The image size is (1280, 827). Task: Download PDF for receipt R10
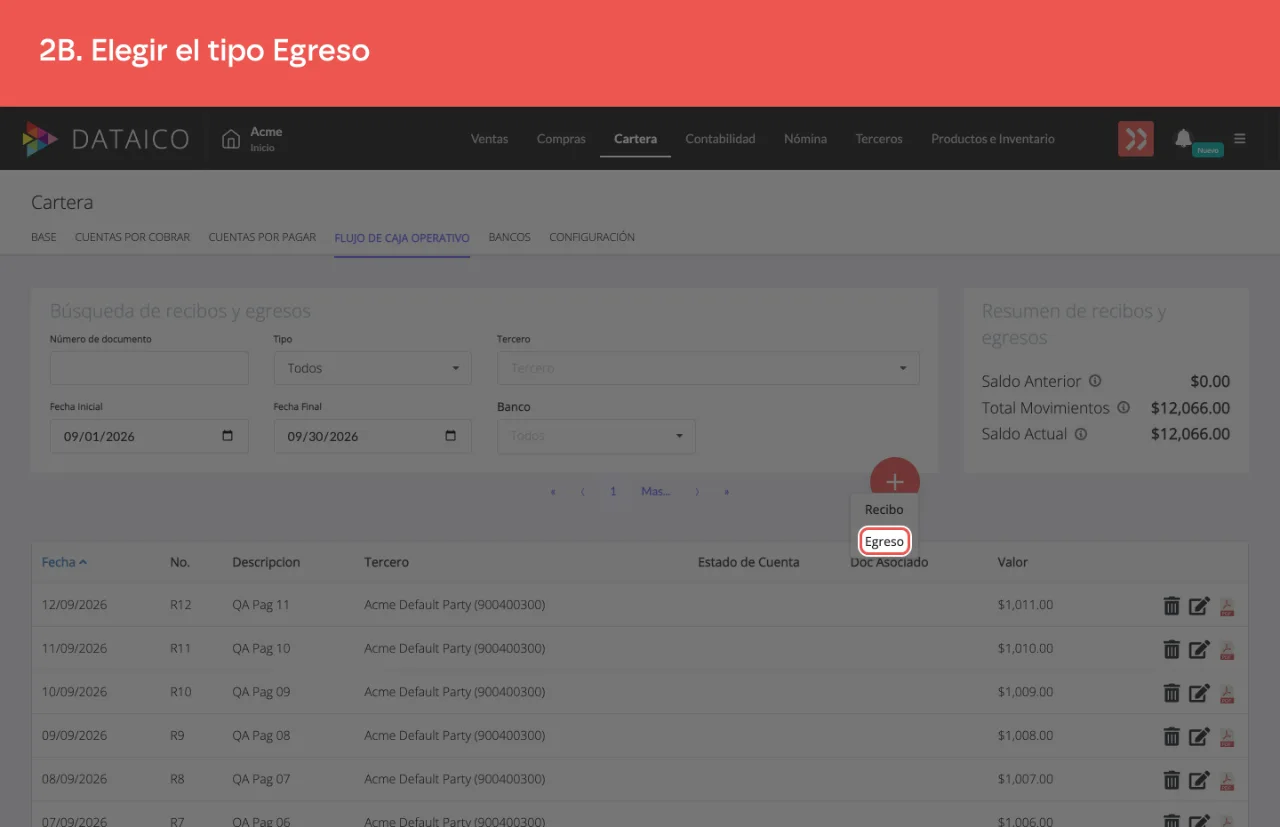1227,692
